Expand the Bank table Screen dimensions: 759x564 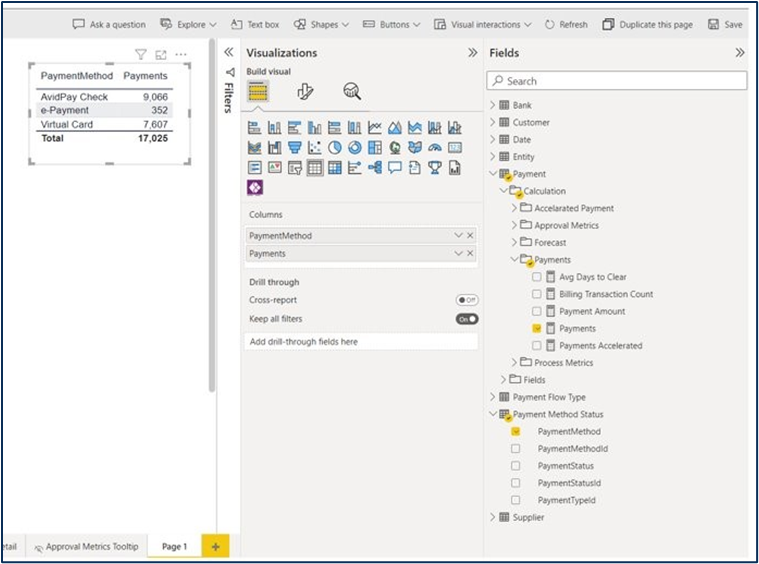click(x=492, y=105)
